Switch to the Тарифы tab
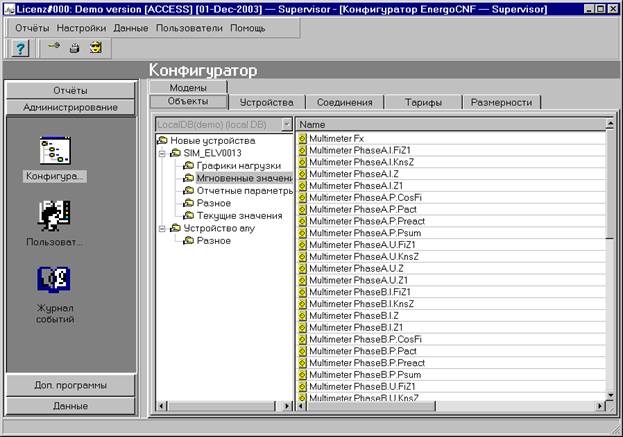 [x=423, y=102]
